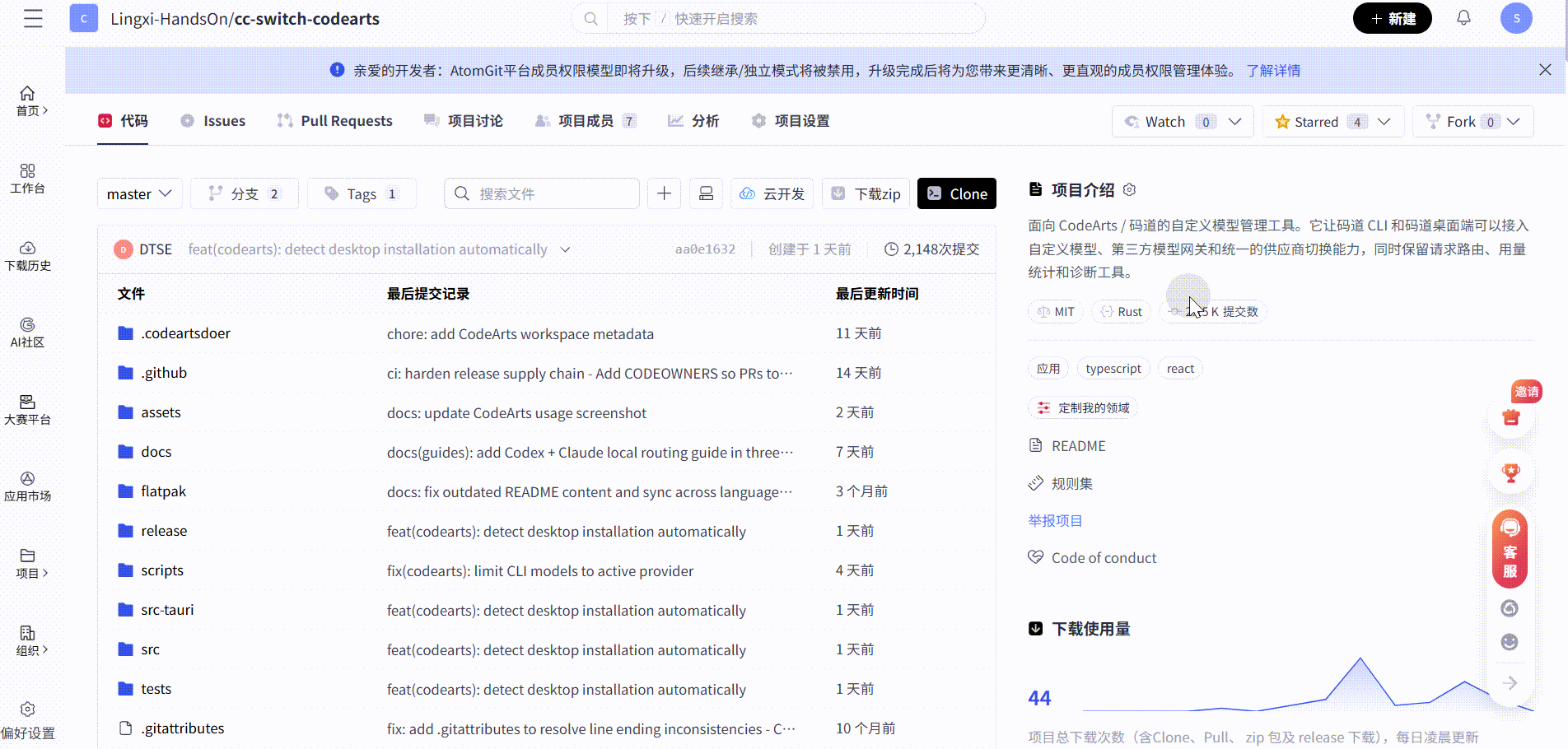Open the user avatar menu
This screenshot has height=749, width=1568.
pos(1516,18)
